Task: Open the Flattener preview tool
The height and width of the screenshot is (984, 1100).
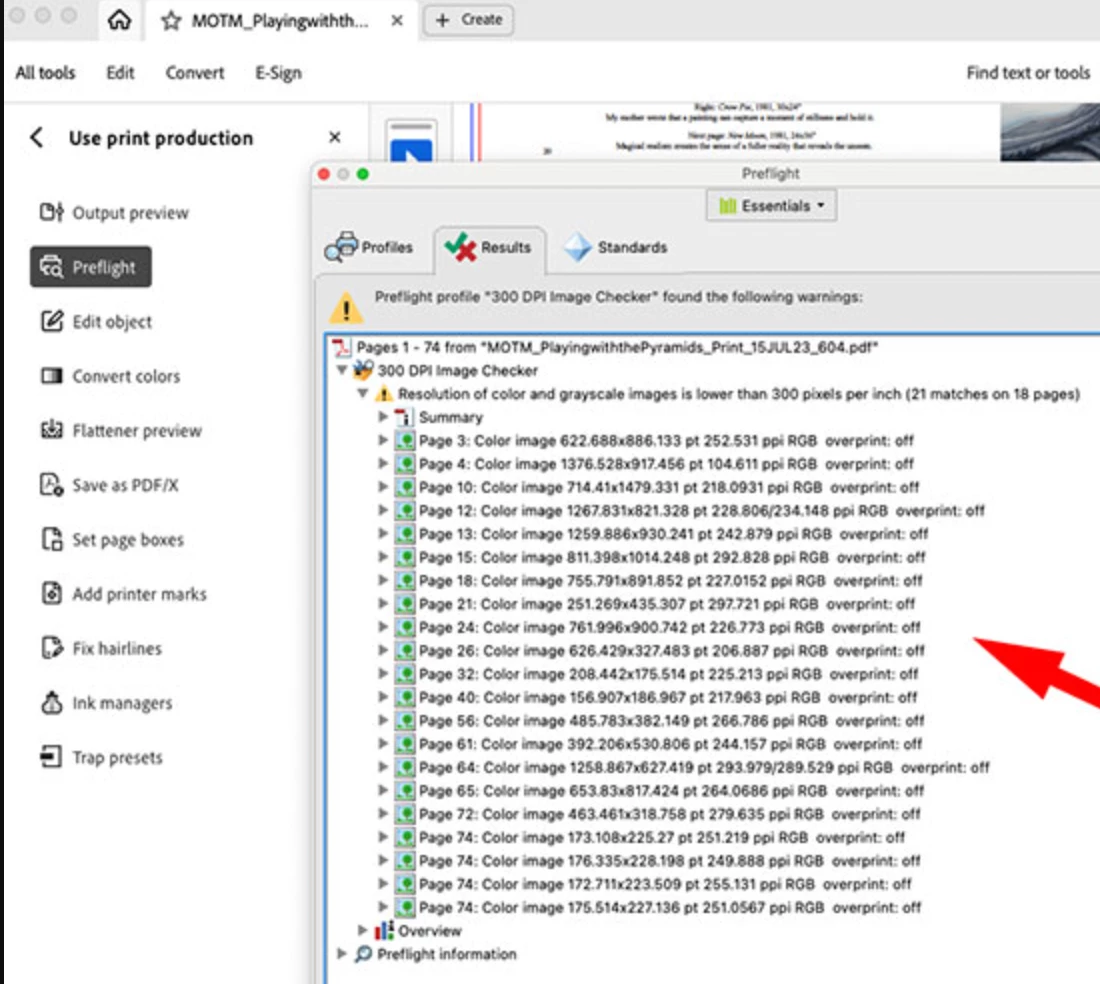Action: [121, 430]
